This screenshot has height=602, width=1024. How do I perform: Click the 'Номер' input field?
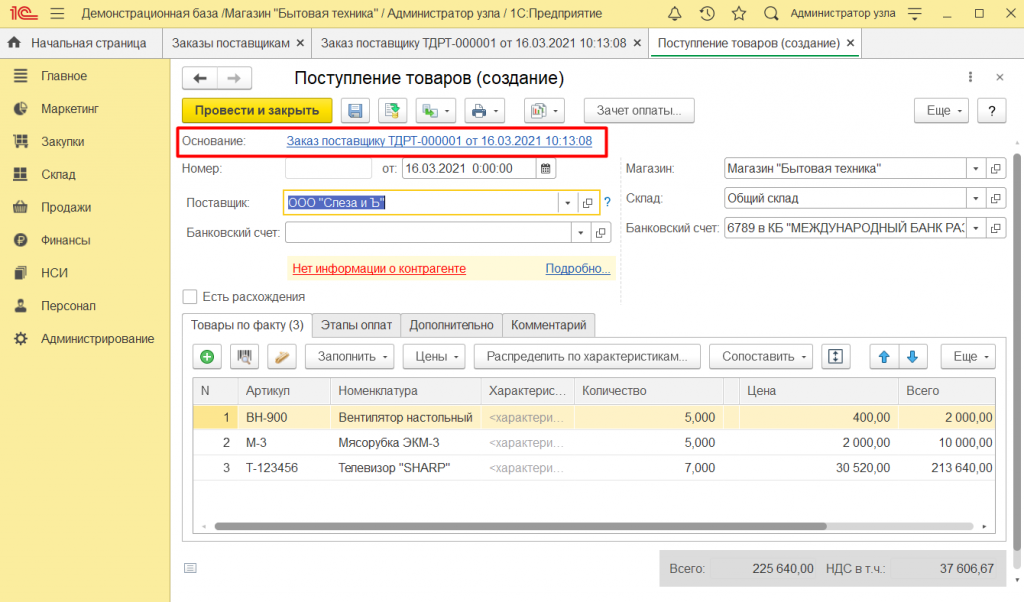(327, 169)
